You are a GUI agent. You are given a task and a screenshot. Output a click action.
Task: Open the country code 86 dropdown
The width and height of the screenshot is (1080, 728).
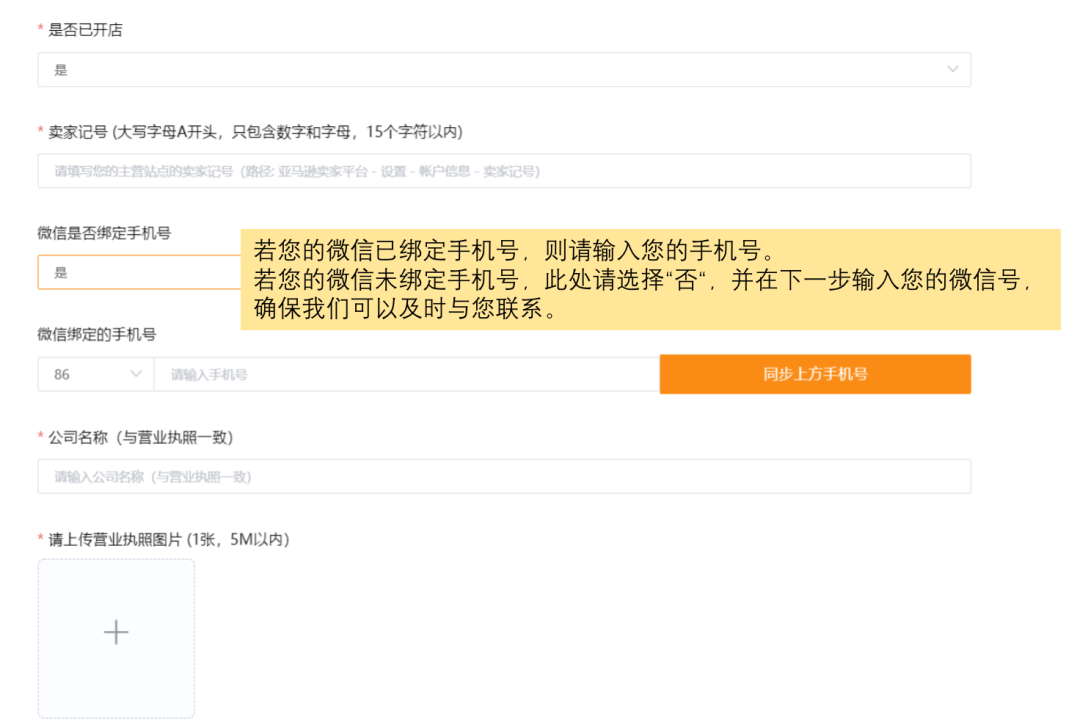coord(95,374)
